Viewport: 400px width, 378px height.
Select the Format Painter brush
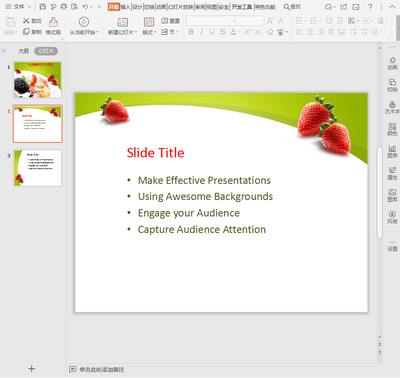53,22
